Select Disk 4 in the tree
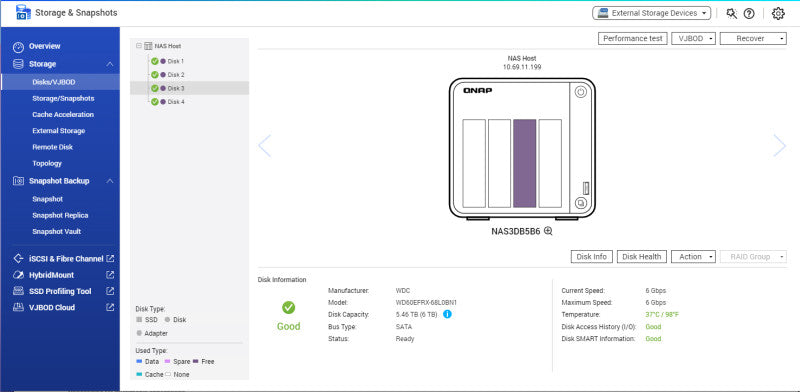 coord(176,102)
